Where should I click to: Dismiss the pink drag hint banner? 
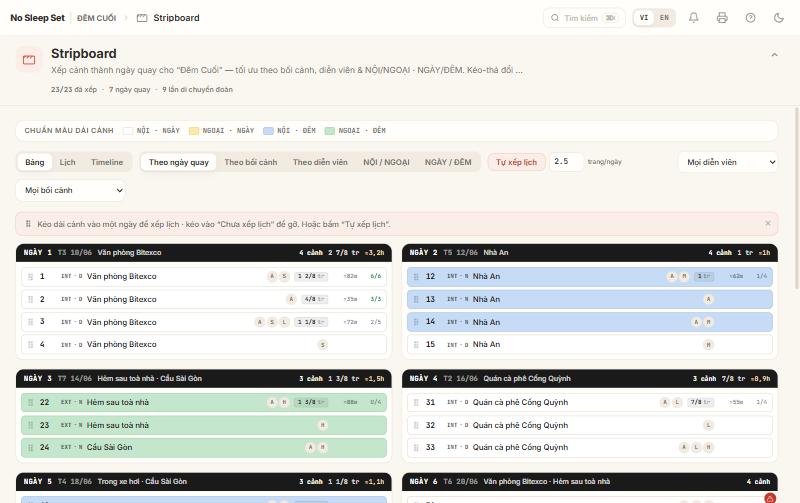tap(768, 223)
